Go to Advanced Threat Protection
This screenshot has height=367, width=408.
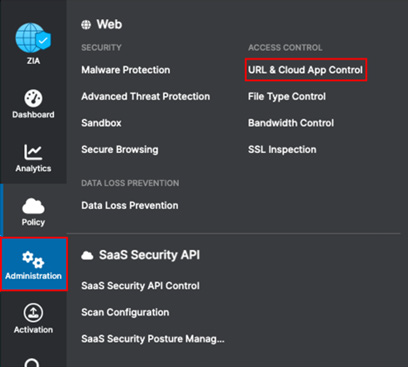(x=146, y=97)
